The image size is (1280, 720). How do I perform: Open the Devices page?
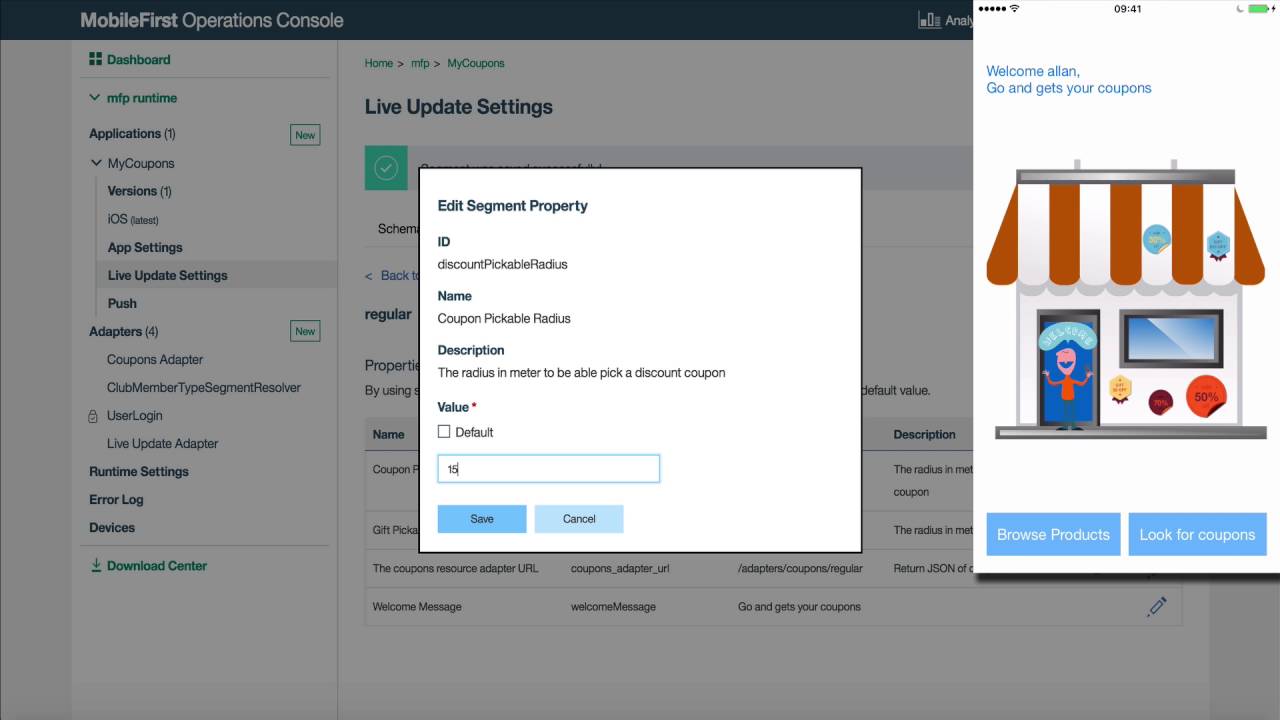[112, 527]
